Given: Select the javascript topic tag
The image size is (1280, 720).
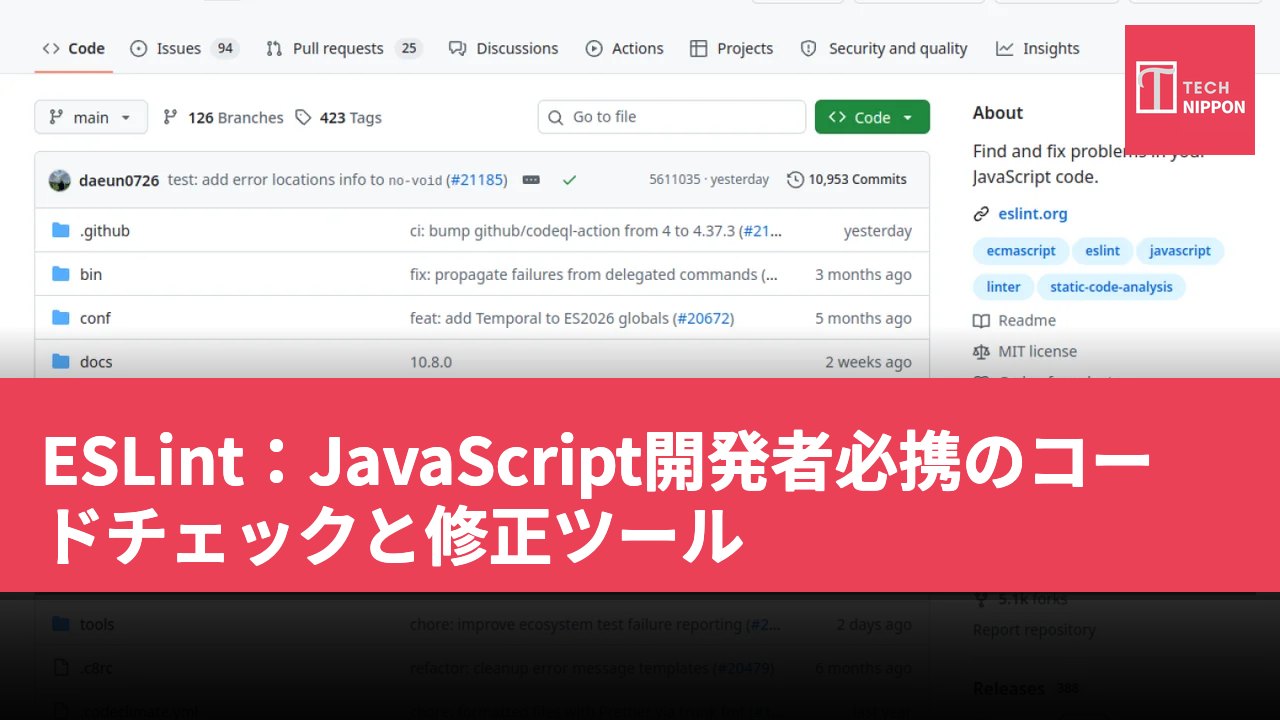Looking at the screenshot, I should click(x=1180, y=251).
